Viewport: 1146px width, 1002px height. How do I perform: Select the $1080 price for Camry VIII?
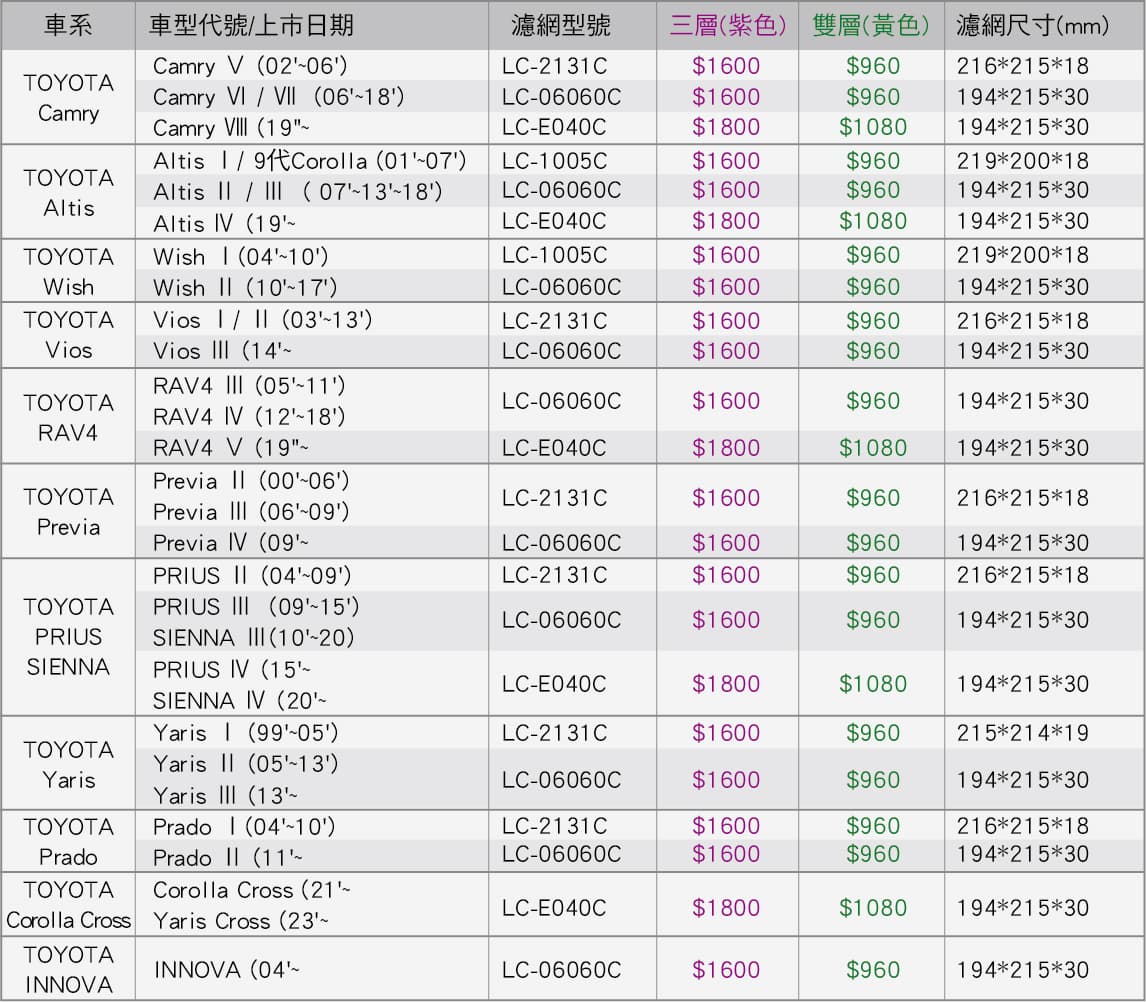(873, 127)
